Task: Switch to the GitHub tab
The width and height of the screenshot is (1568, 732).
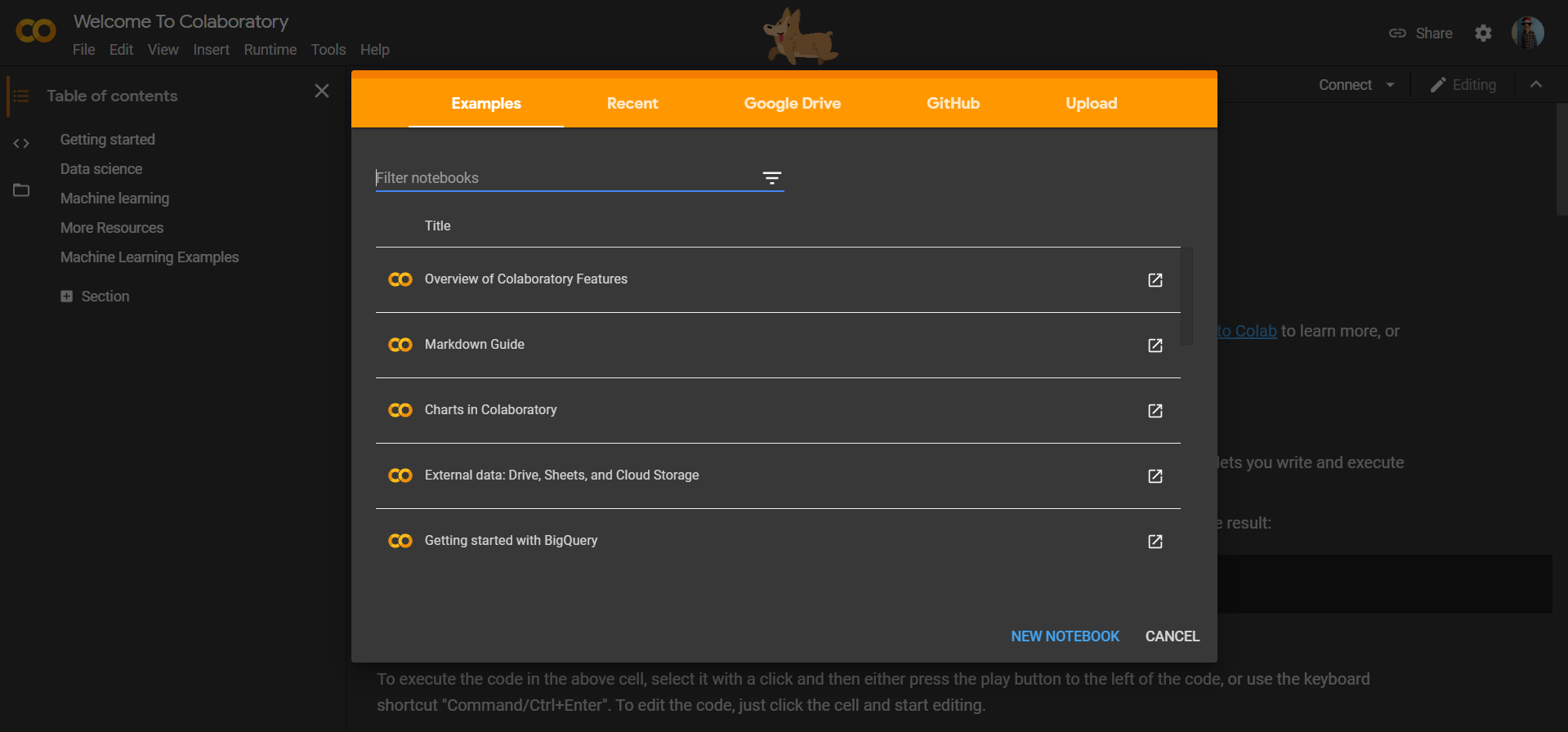Action: pos(953,103)
